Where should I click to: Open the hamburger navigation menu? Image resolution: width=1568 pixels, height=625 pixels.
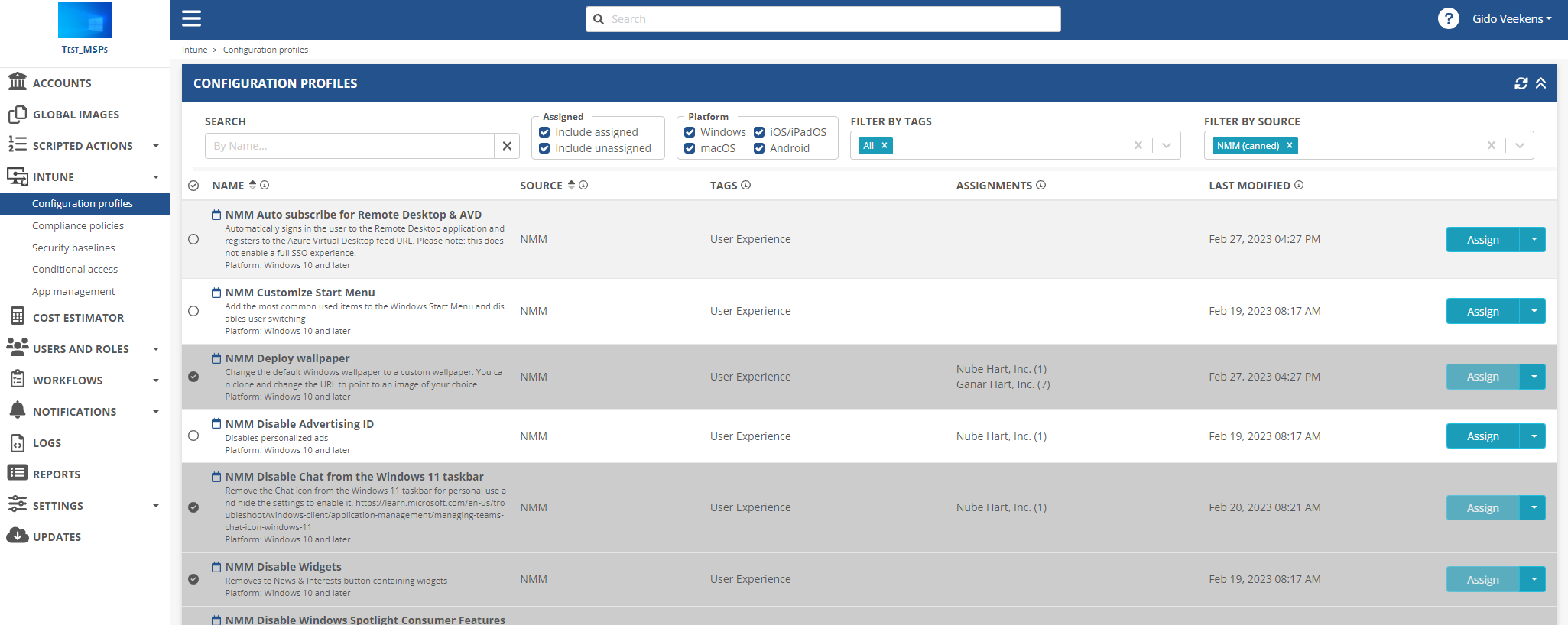click(191, 18)
